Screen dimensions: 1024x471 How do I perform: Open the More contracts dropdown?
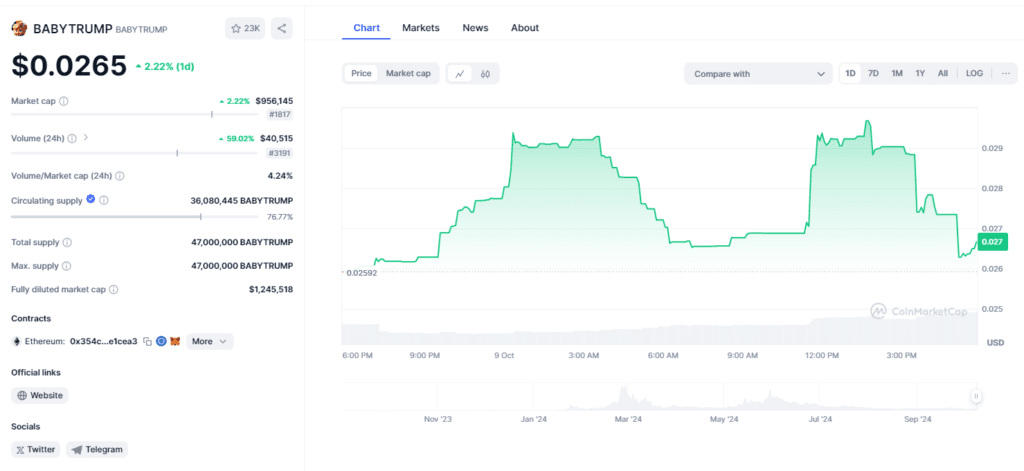(210, 341)
